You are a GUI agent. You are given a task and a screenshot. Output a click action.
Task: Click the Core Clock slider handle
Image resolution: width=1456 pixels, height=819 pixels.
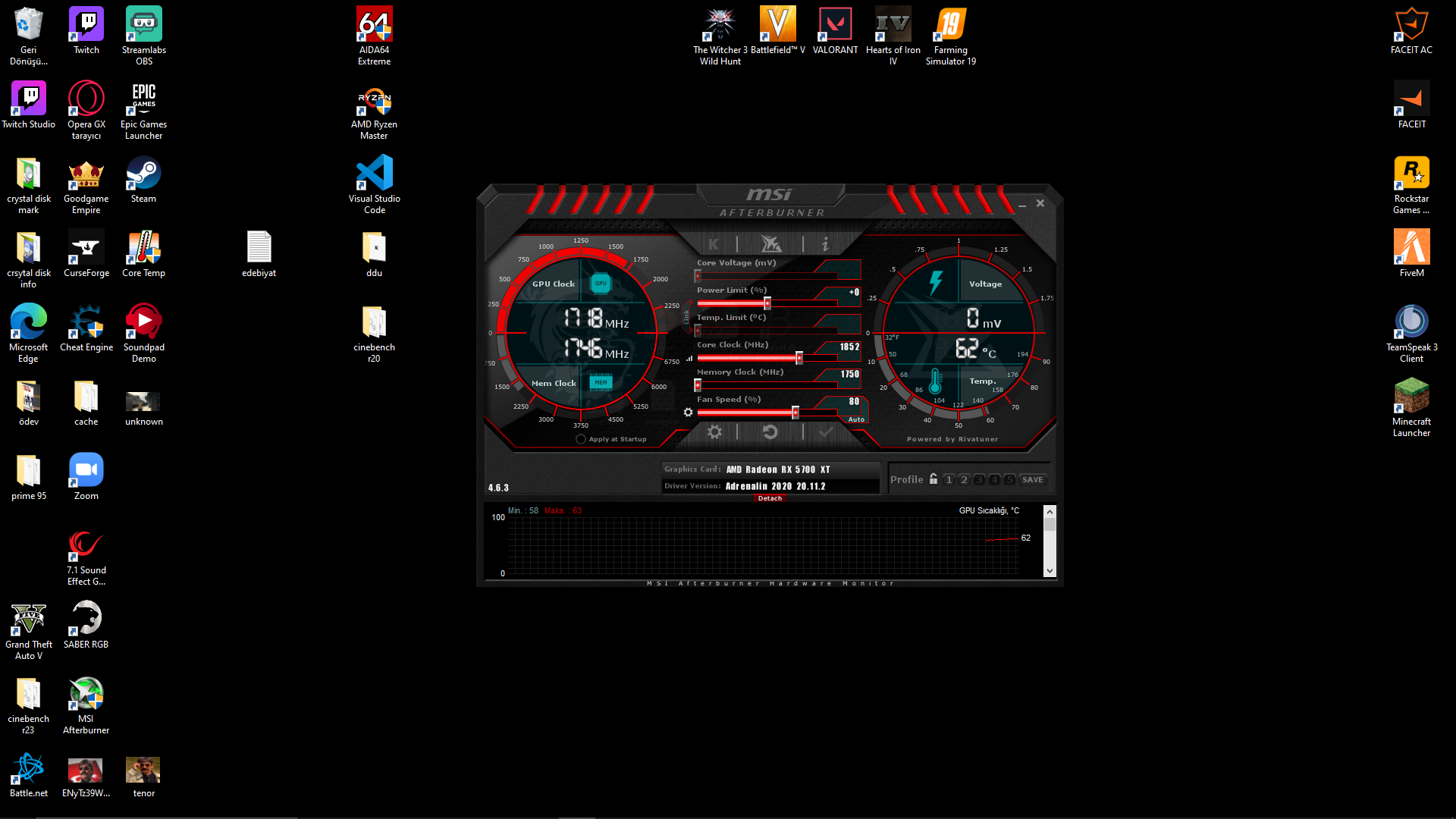(x=799, y=358)
